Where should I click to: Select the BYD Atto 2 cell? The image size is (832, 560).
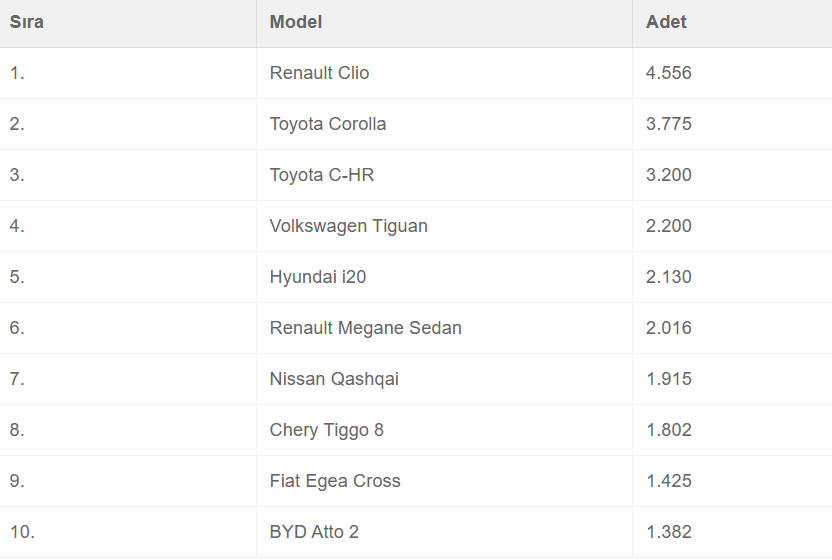(x=313, y=532)
